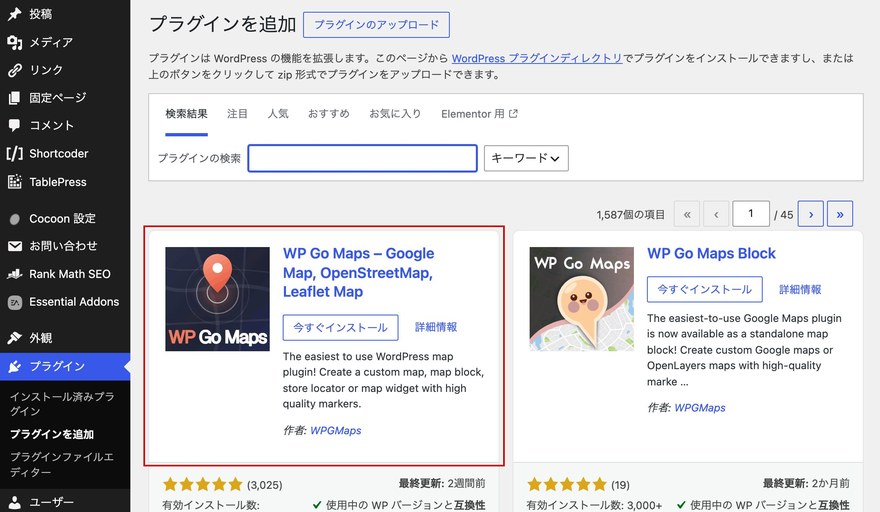880x512 pixels.
Task: Switch to the 注目 tab
Action: [237, 114]
